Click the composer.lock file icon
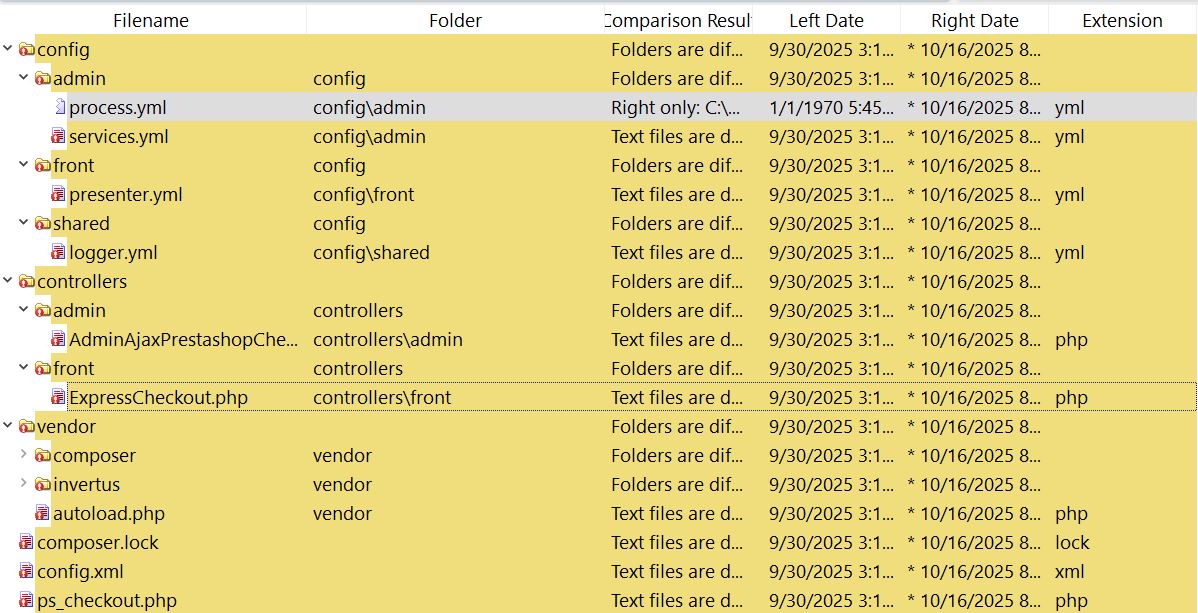Image resolution: width=1198 pixels, height=613 pixels. [27, 543]
